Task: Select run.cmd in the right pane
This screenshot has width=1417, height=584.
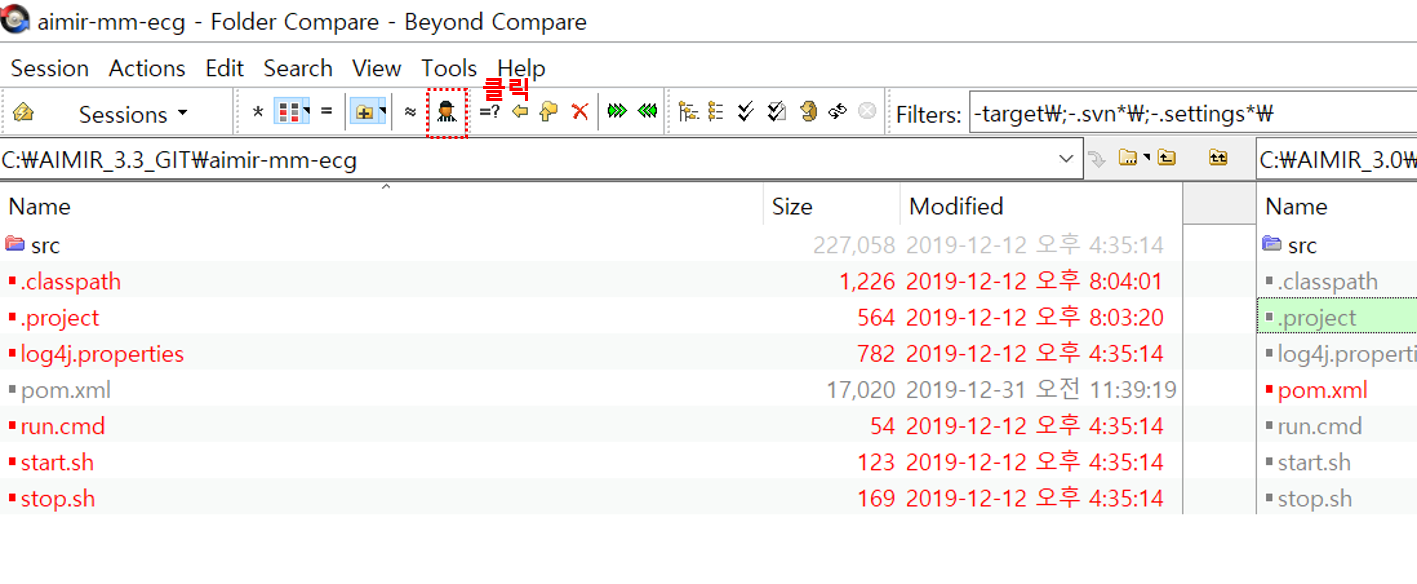Action: [1314, 426]
